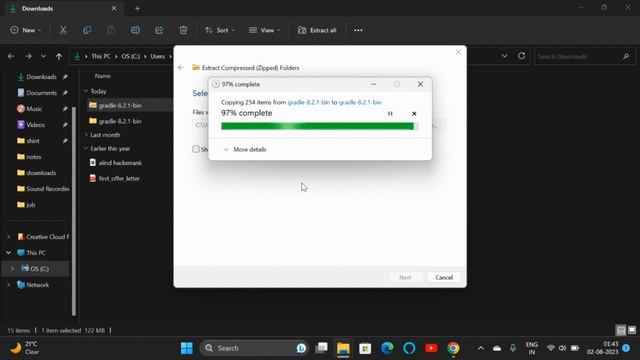Click the Copy icon in File Explorer toolbar

click(x=87, y=30)
